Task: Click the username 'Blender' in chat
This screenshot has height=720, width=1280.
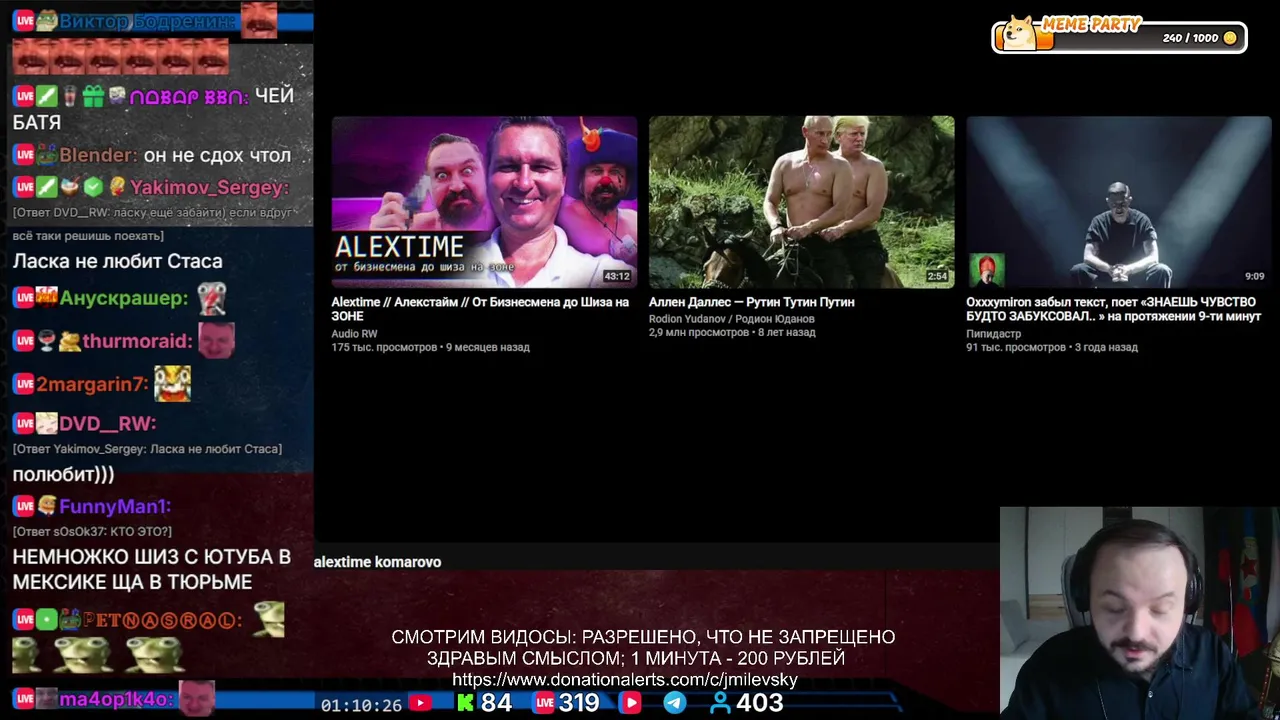Action: click(x=96, y=155)
